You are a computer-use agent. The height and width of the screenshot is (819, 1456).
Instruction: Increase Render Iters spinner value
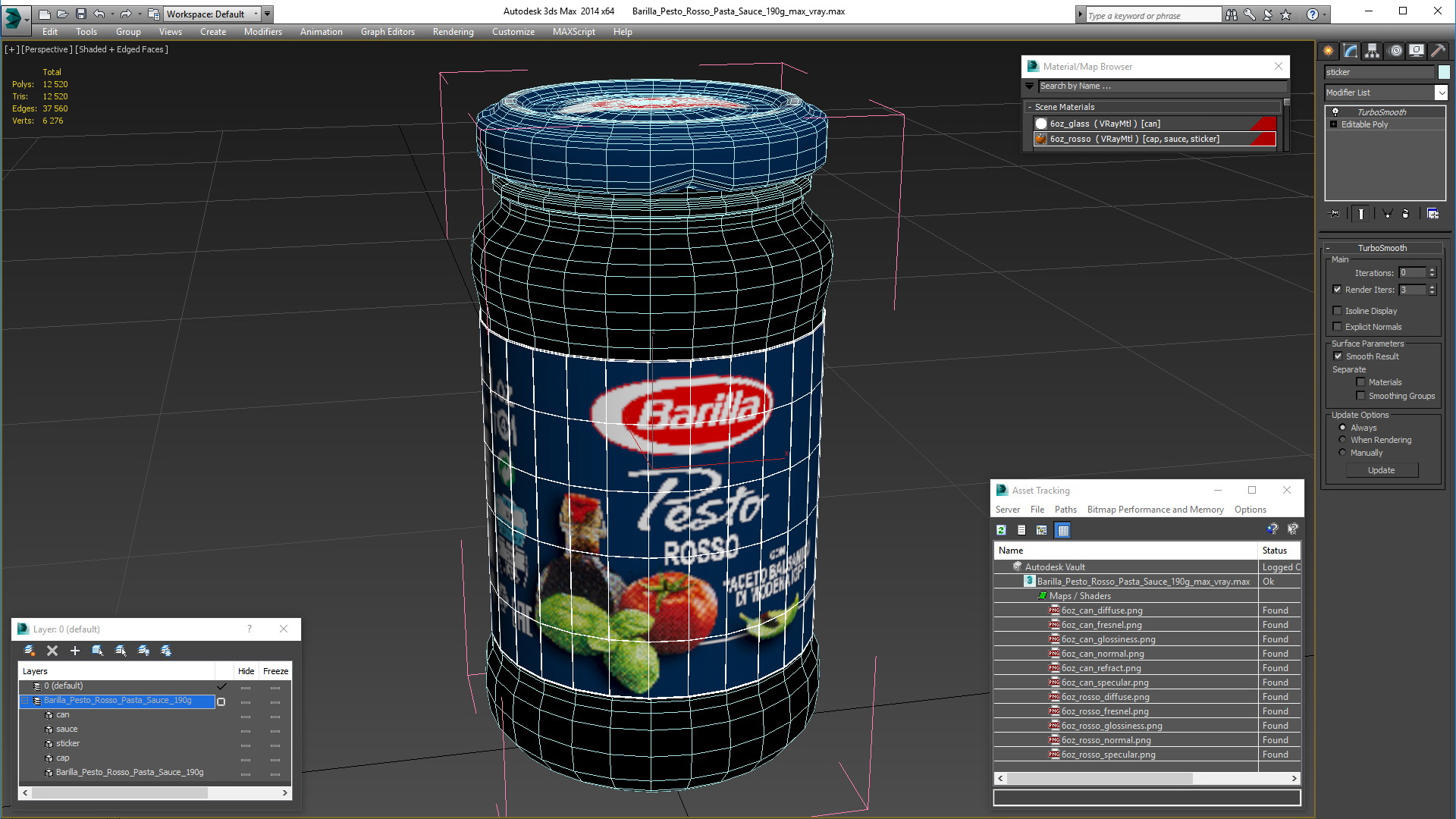click(x=1432, y=287)
